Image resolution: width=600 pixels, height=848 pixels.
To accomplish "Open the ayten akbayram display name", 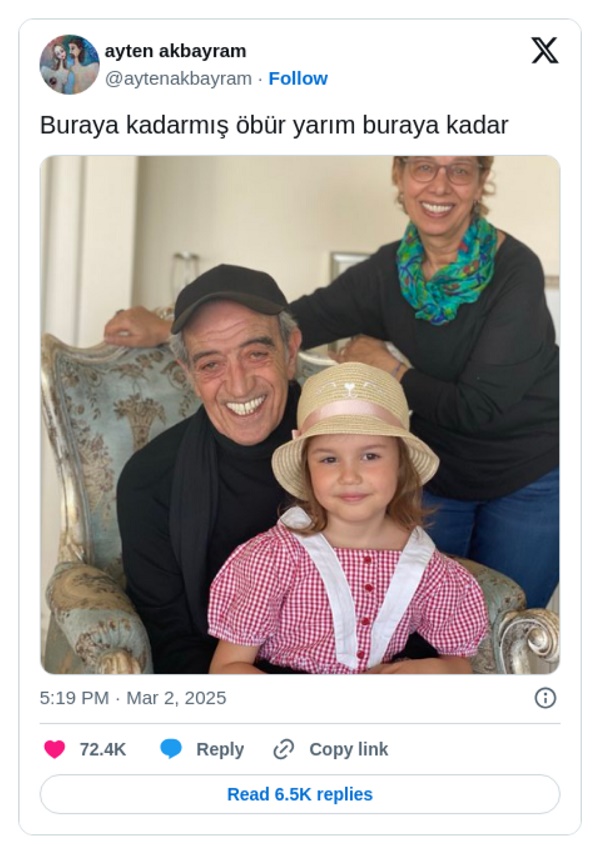I will tap(175, 51).
